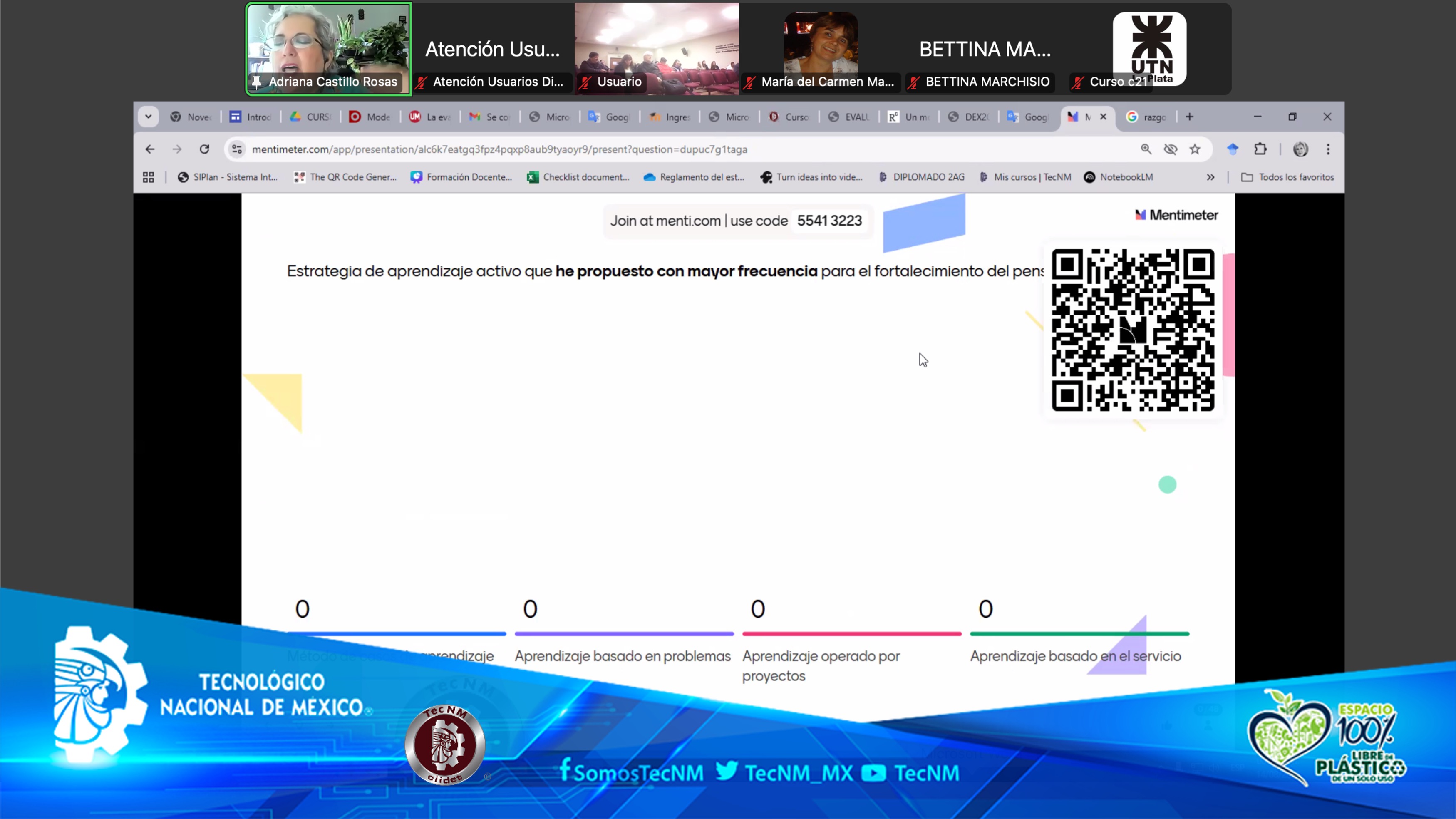
Task: Expand the tab search dropdown arrow
Action: coord(148,117)
